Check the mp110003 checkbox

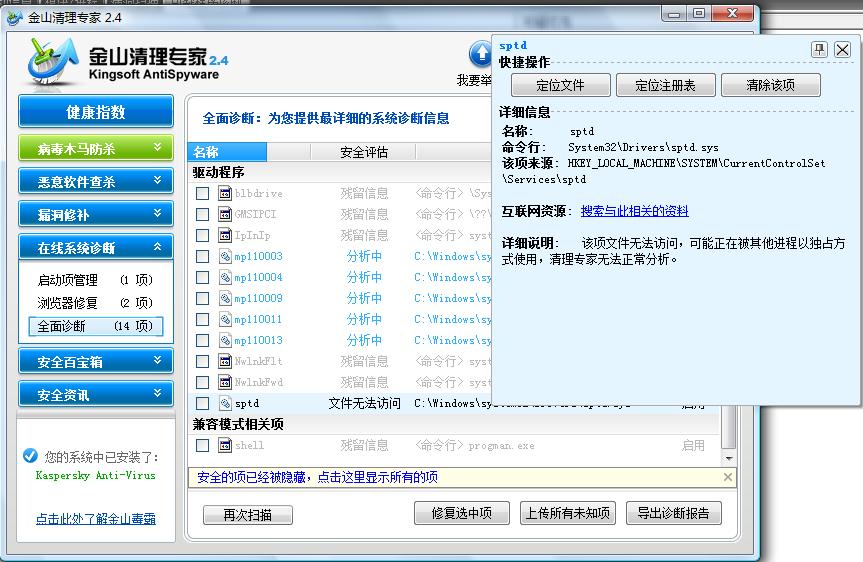pos(203,256)
